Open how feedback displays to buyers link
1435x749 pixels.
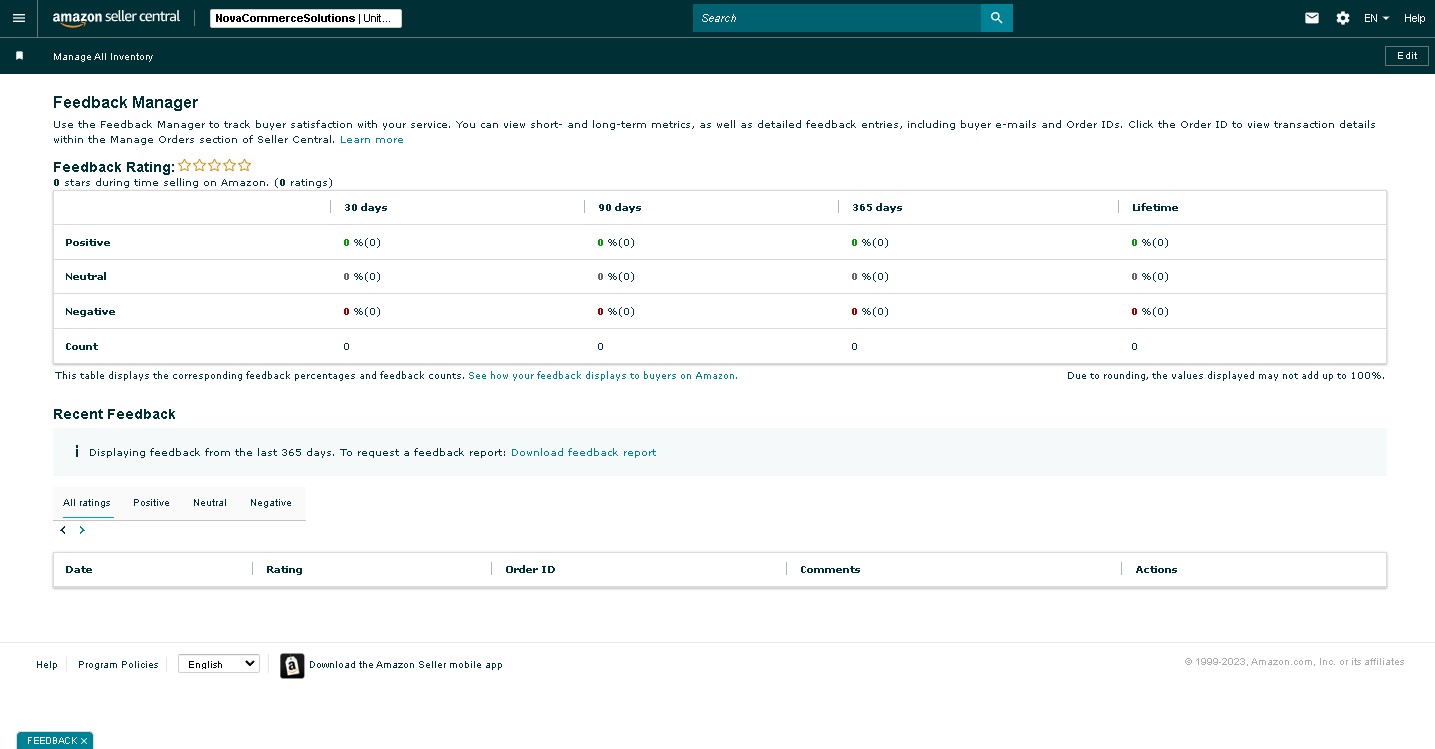tap(603, 376)
